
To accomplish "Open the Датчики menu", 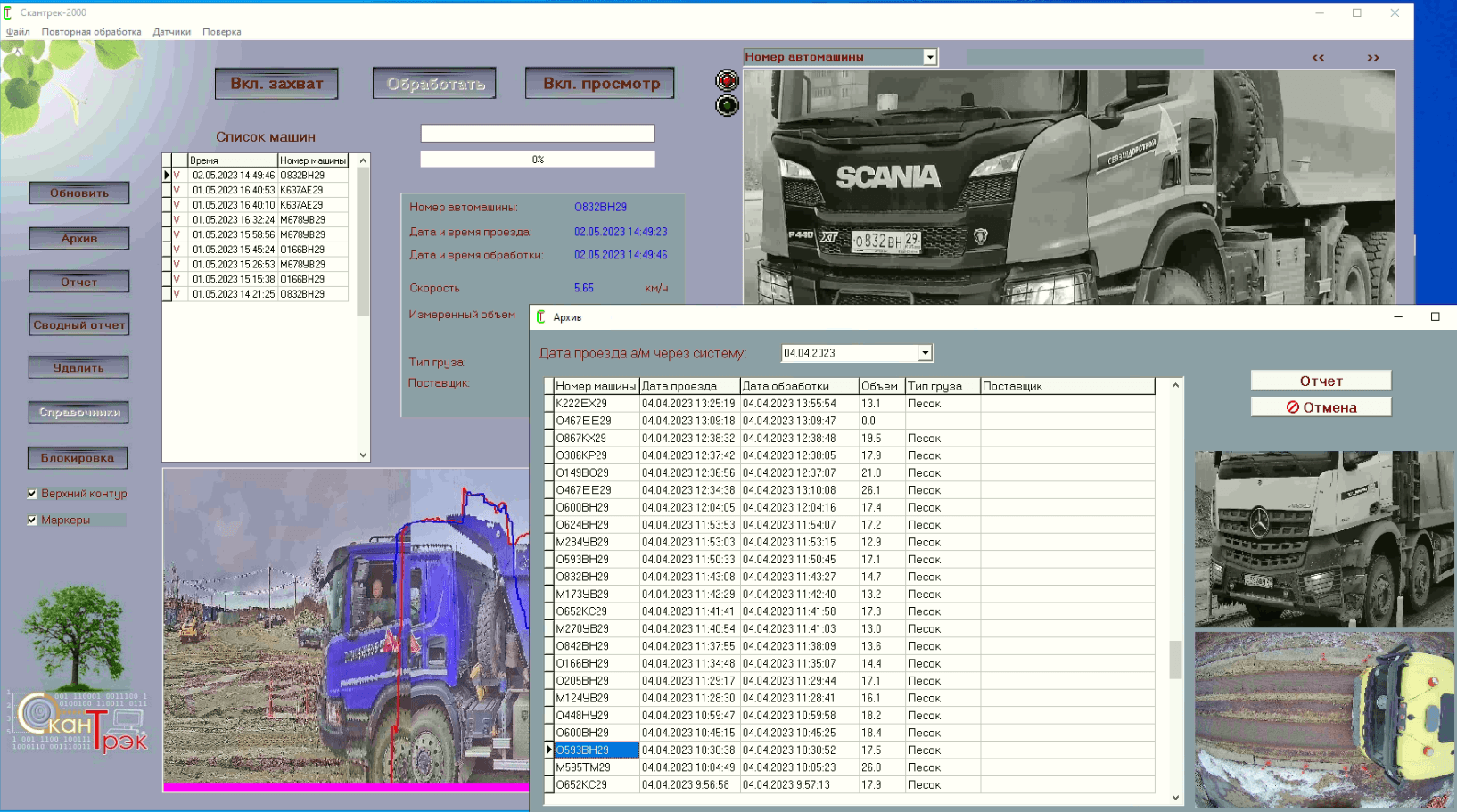I will [x=171, y=32].
